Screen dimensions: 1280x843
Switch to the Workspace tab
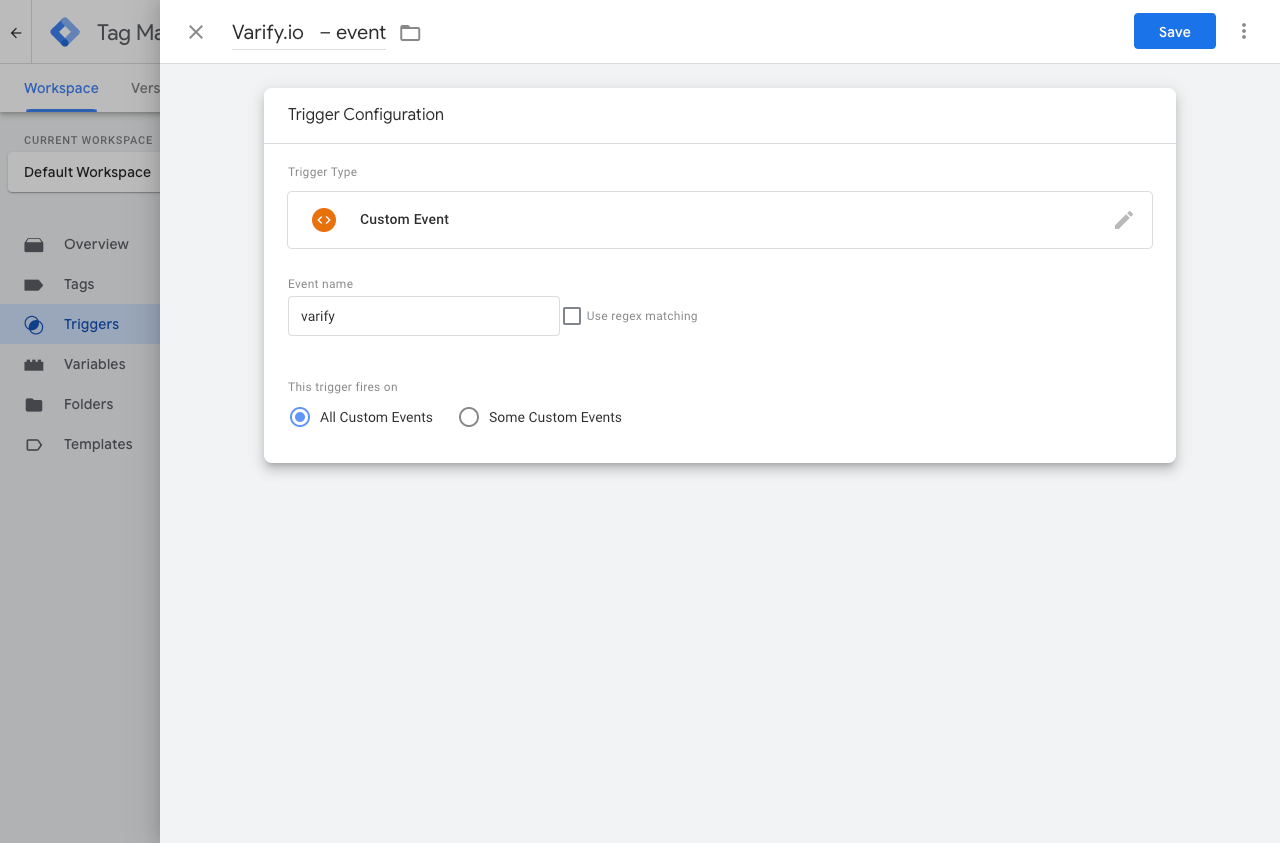tap(61, 88)
